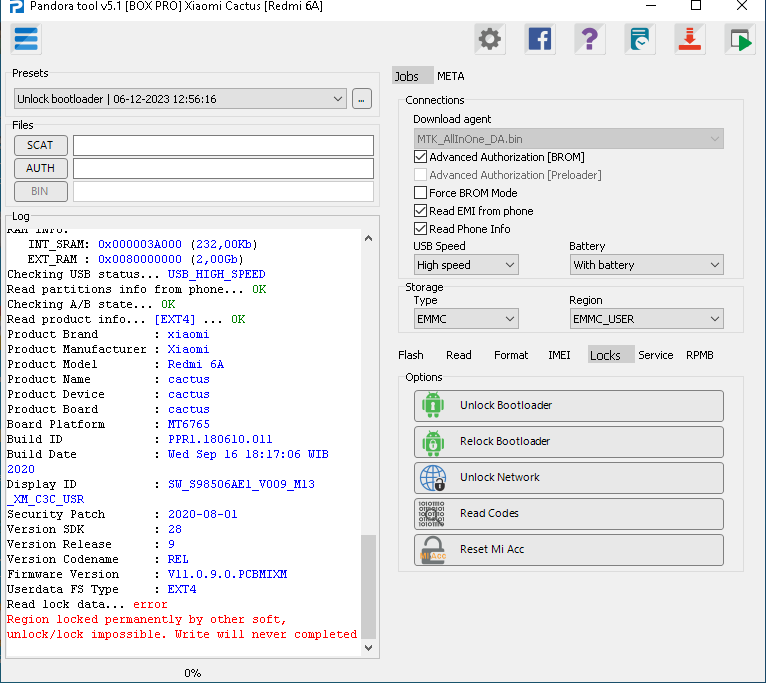Open the Flash tab
The height and width of the screenshot is (683, 766).
[411, 355]
